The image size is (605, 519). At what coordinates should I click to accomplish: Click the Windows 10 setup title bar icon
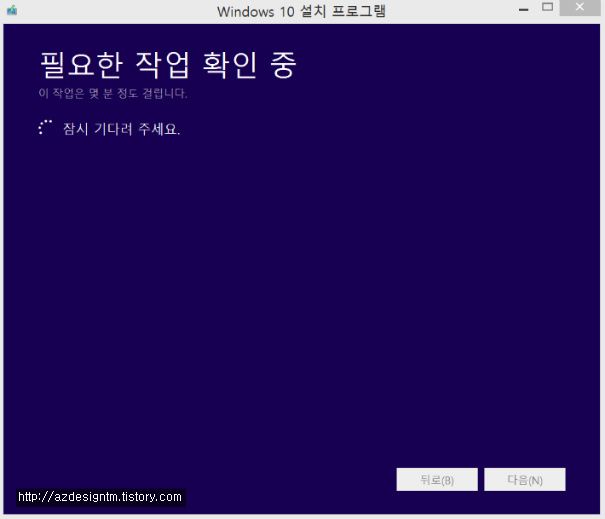click(x=12, y=10)
